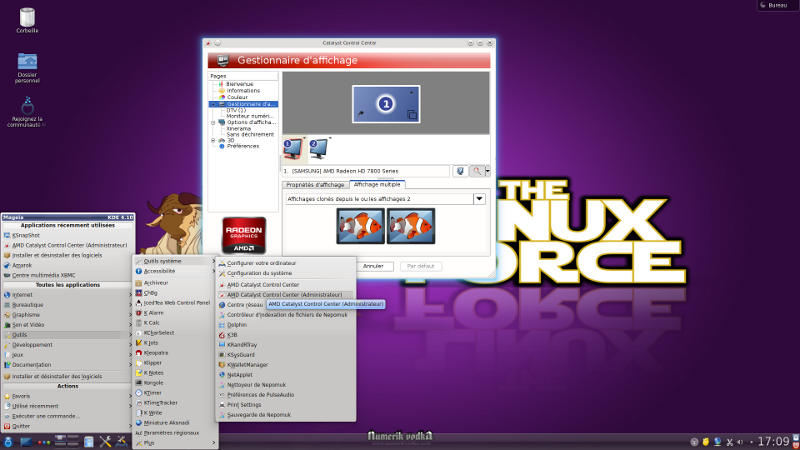Expand the Développement menu category
The image size is (800, 450).
coord(68,345)
